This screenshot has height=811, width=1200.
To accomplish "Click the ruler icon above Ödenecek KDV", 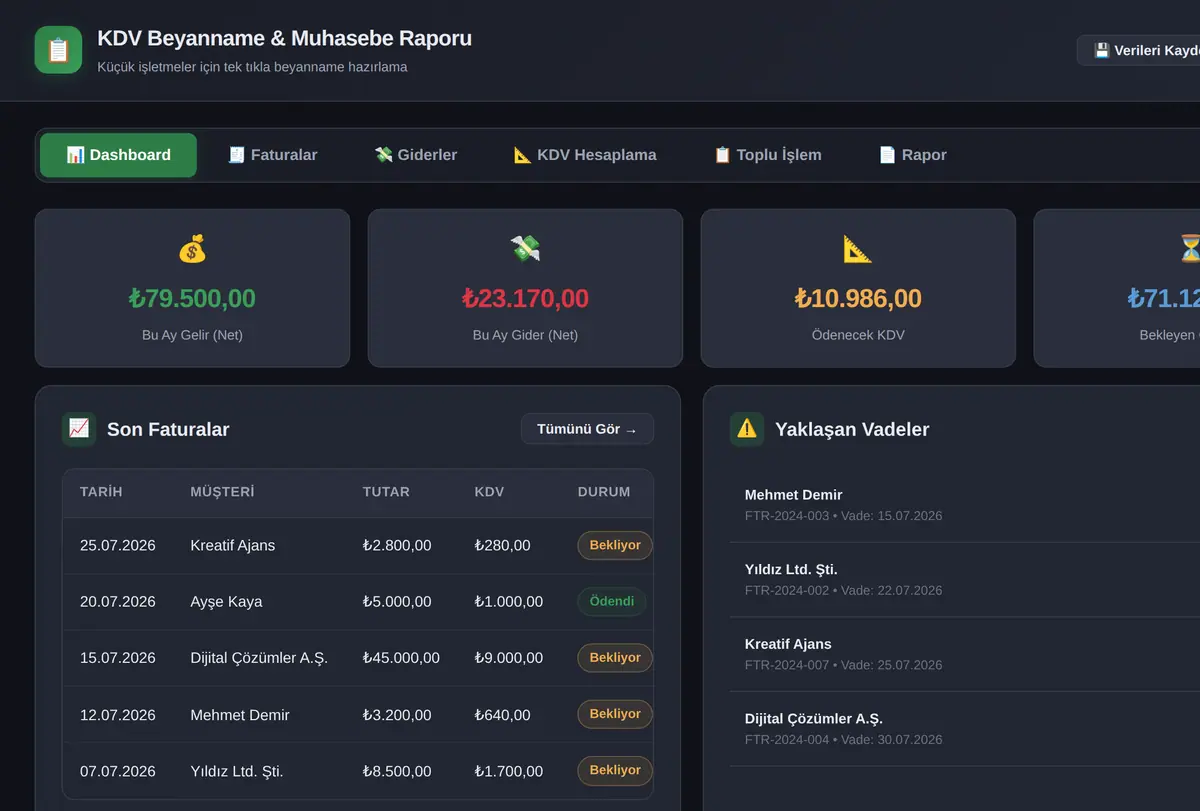I will click(x=858, y=249).
